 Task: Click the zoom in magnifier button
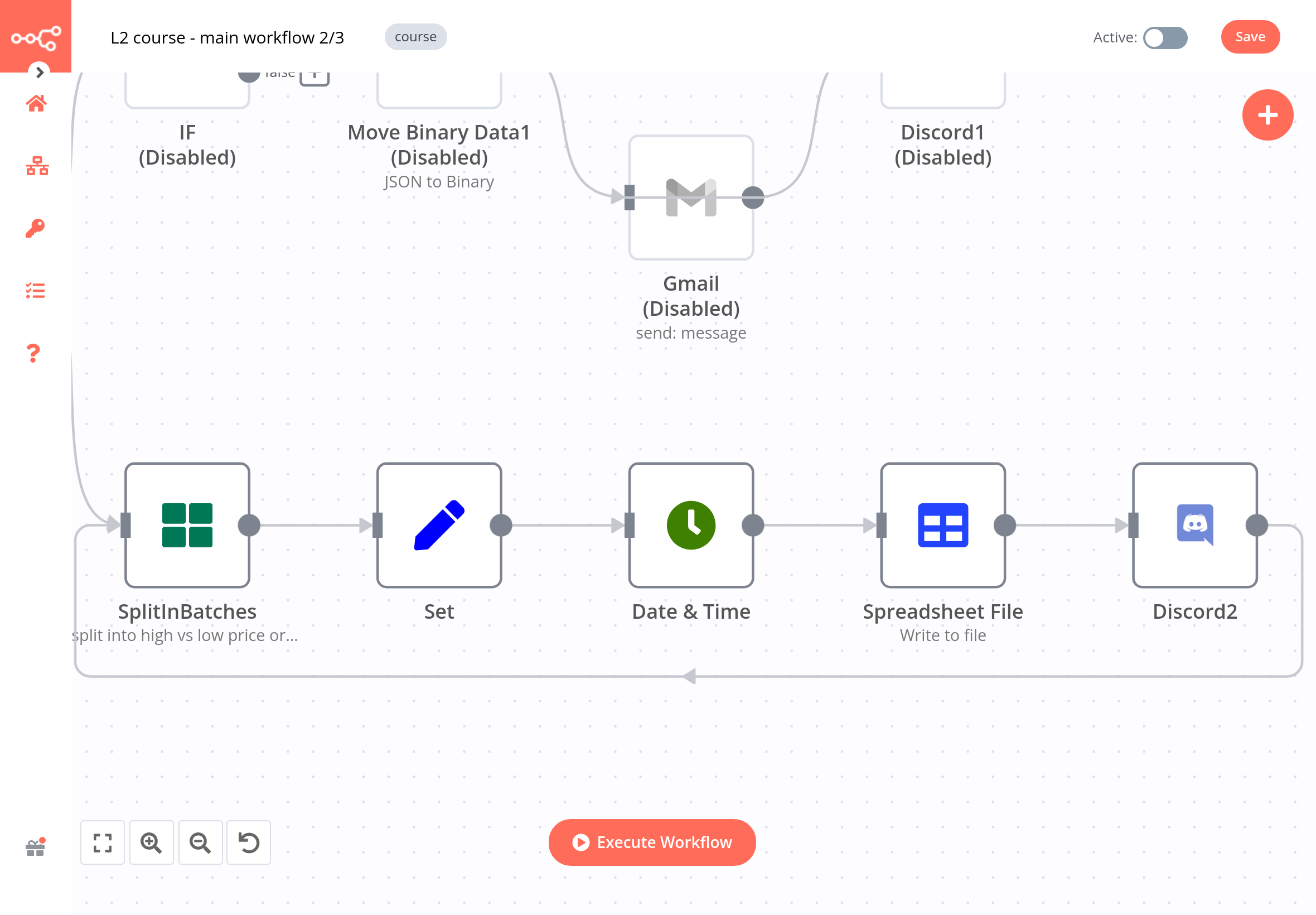coord(151,842)
